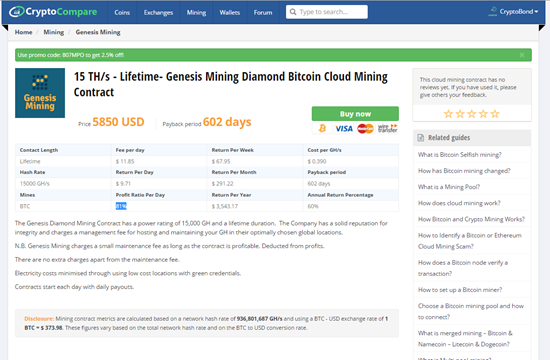Open the Forum menu

tap(263, 13)
